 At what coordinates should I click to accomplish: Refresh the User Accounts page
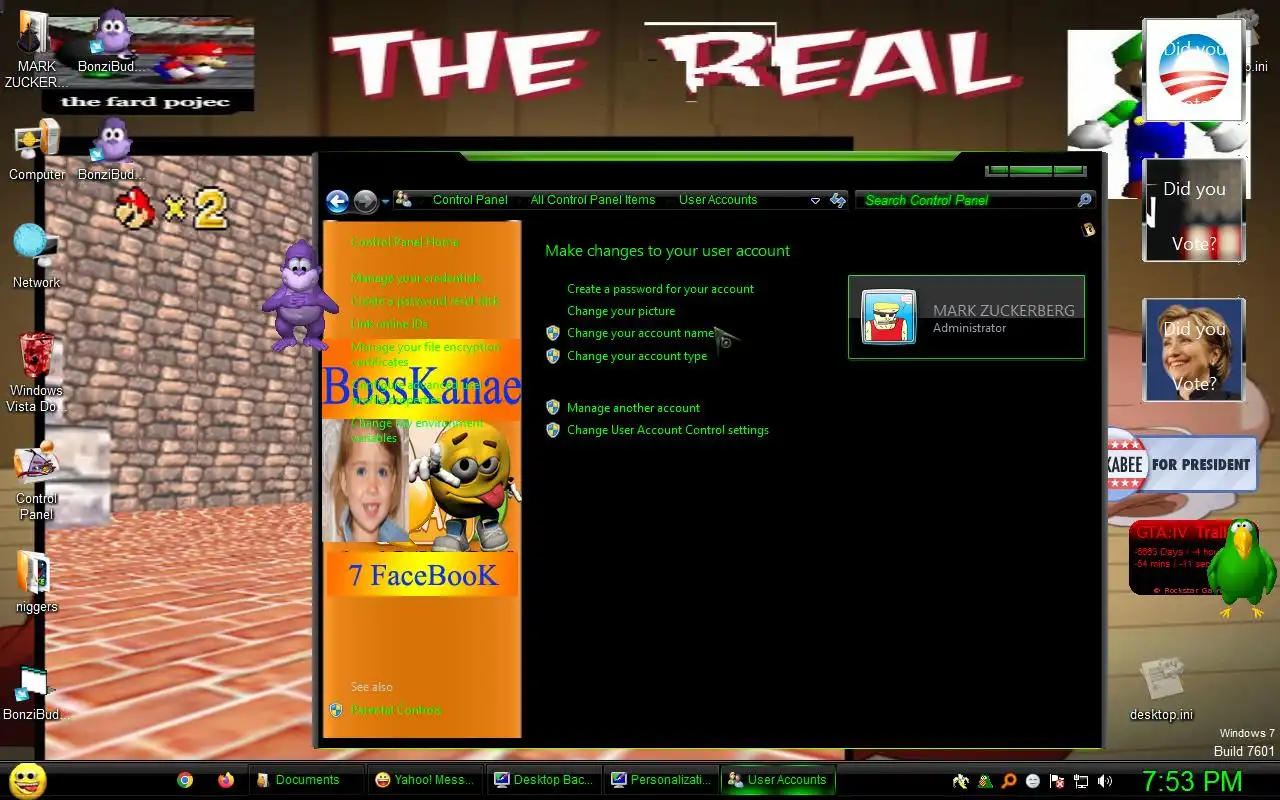[x=838, y=201]
